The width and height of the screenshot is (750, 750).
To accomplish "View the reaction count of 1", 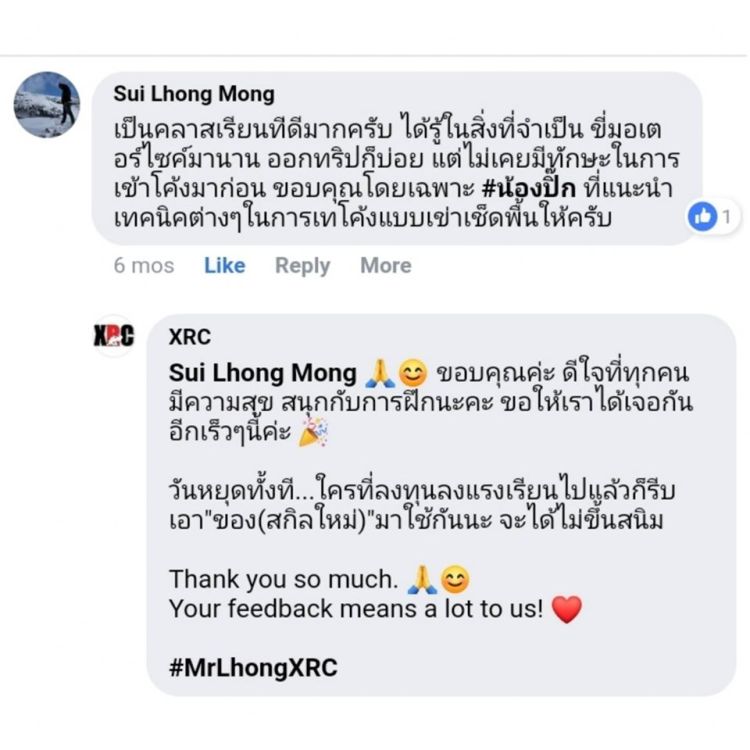I will (x=727, y=215).
